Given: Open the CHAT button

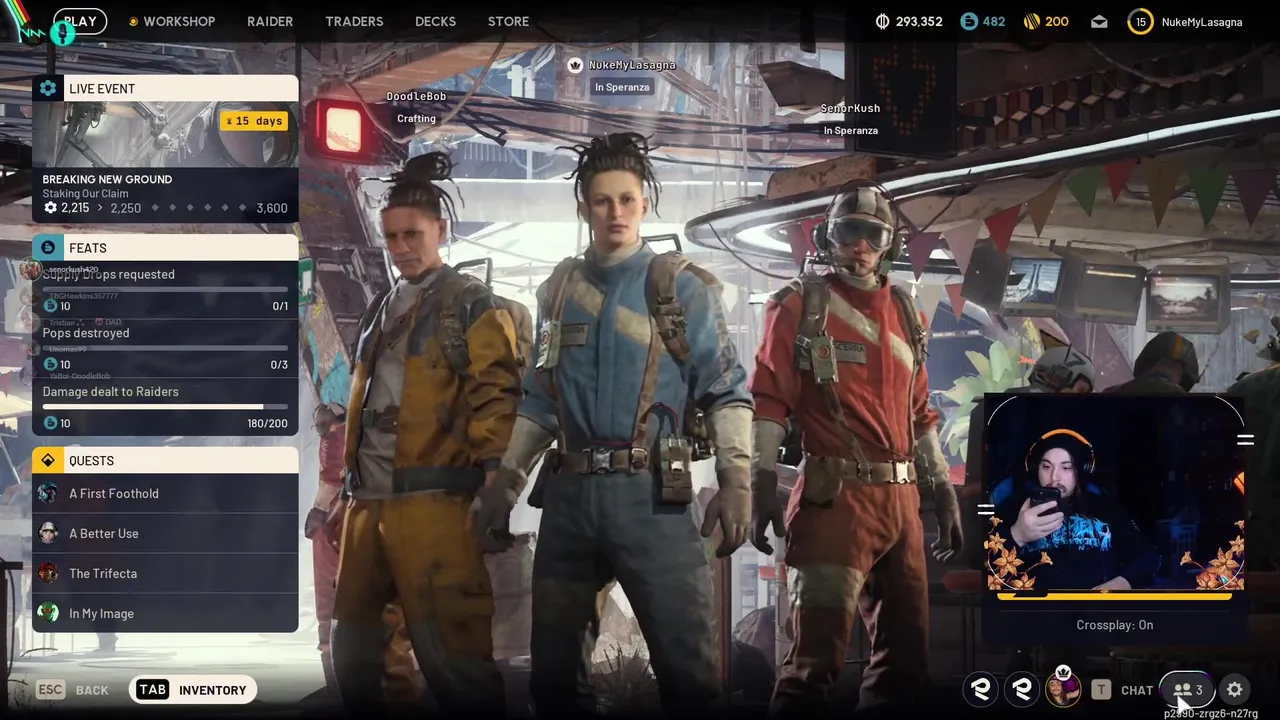Looking at the screenshot, I should [1137, 690].
